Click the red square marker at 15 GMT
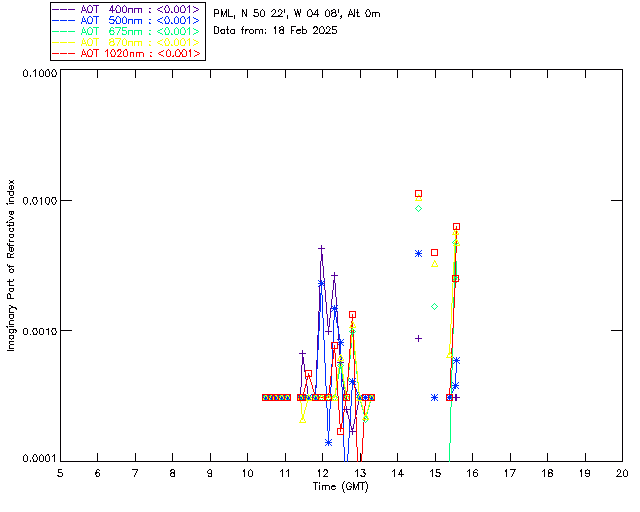Image resolution: width=640 pixels, height=512 pixels. point(435,253)
